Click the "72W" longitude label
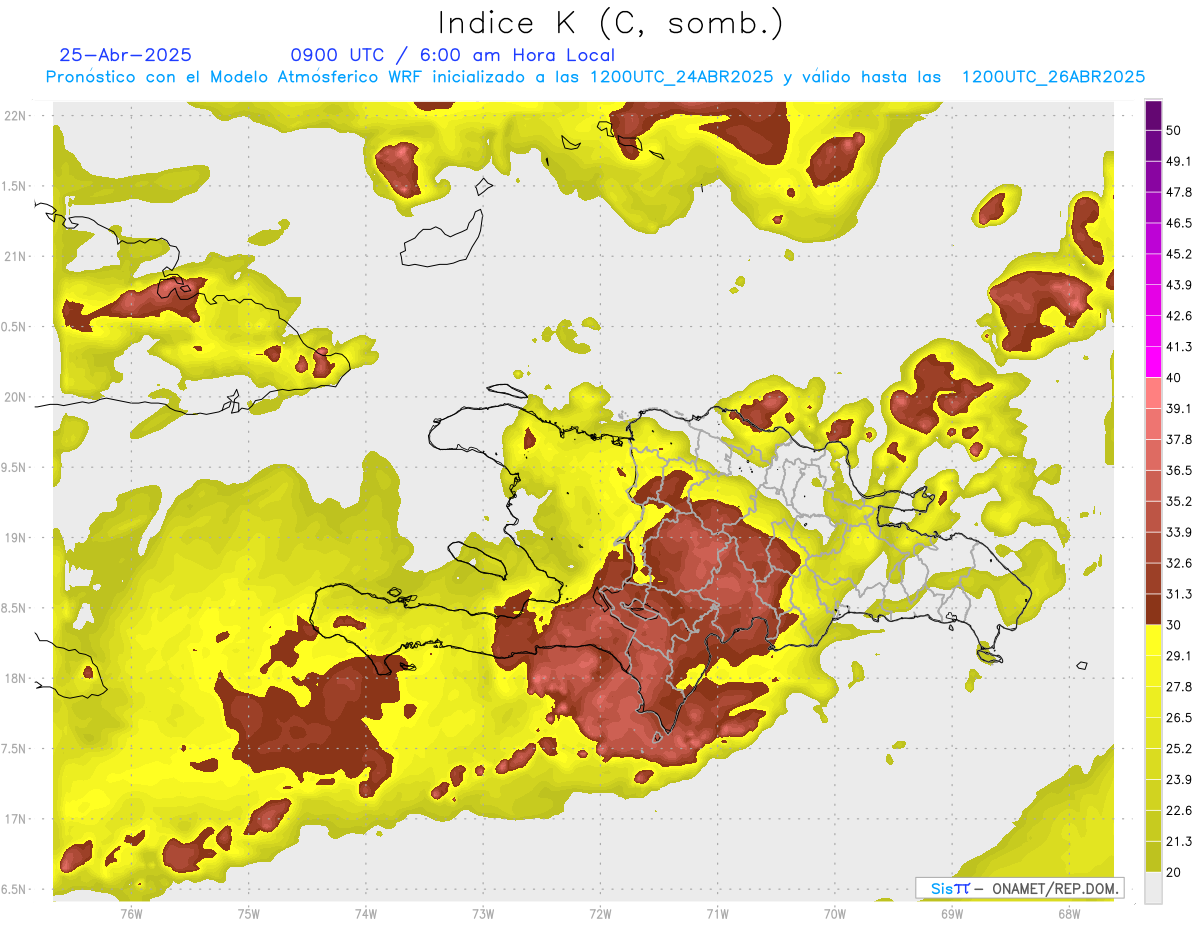The image size is (1200, 927). pos(600,913)
